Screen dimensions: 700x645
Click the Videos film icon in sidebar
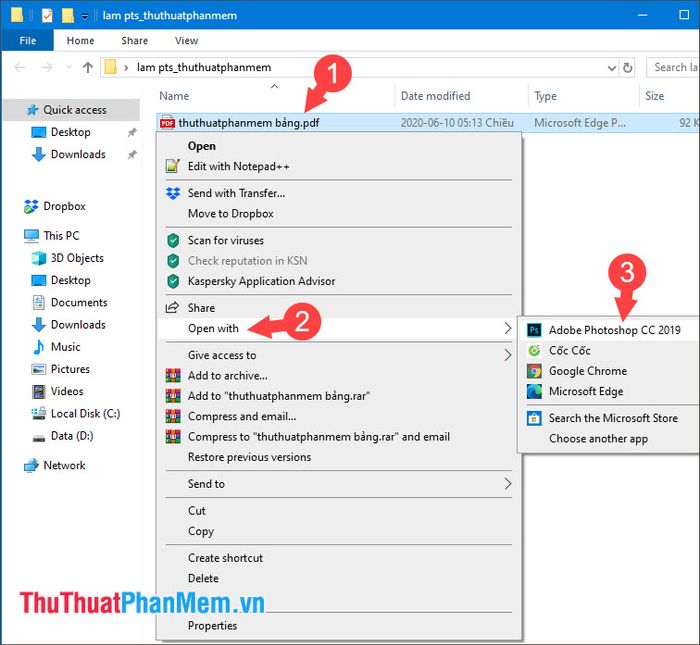click(39, 391)
